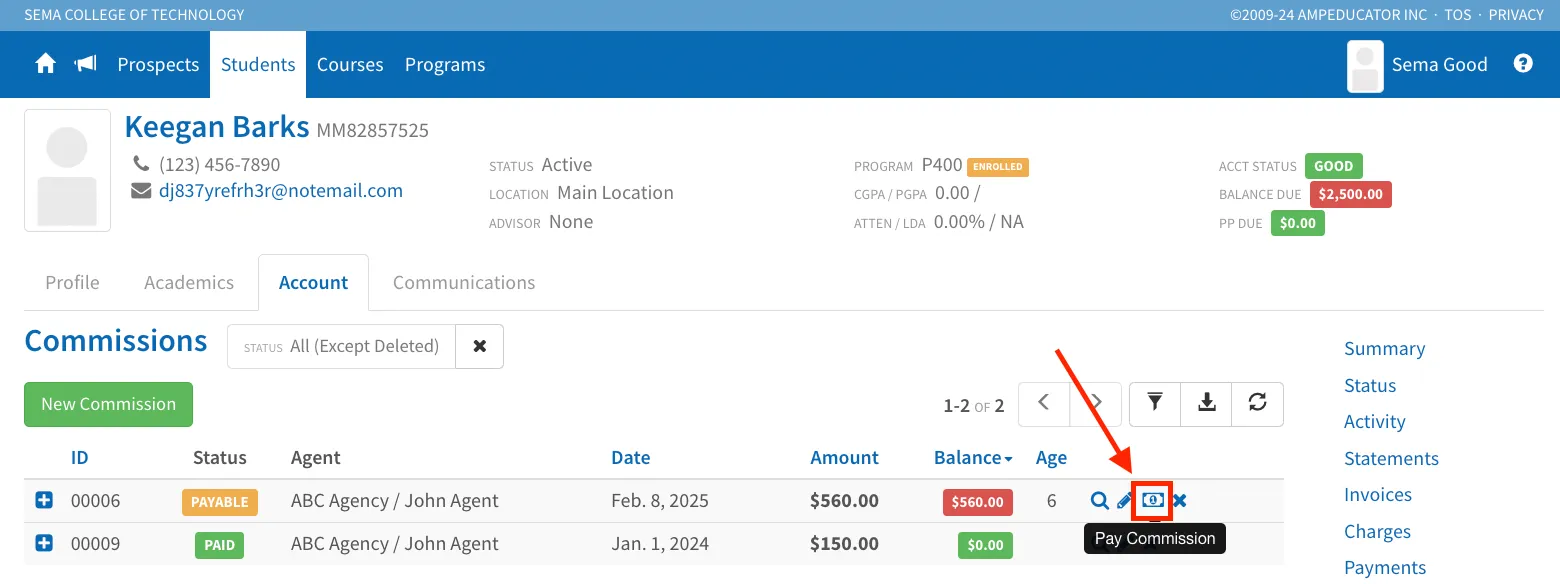Viewport: 1560px width, 584px height.
Task: Edit commission 00006 with the pencil icon
Action: [x=1125, y=501]
